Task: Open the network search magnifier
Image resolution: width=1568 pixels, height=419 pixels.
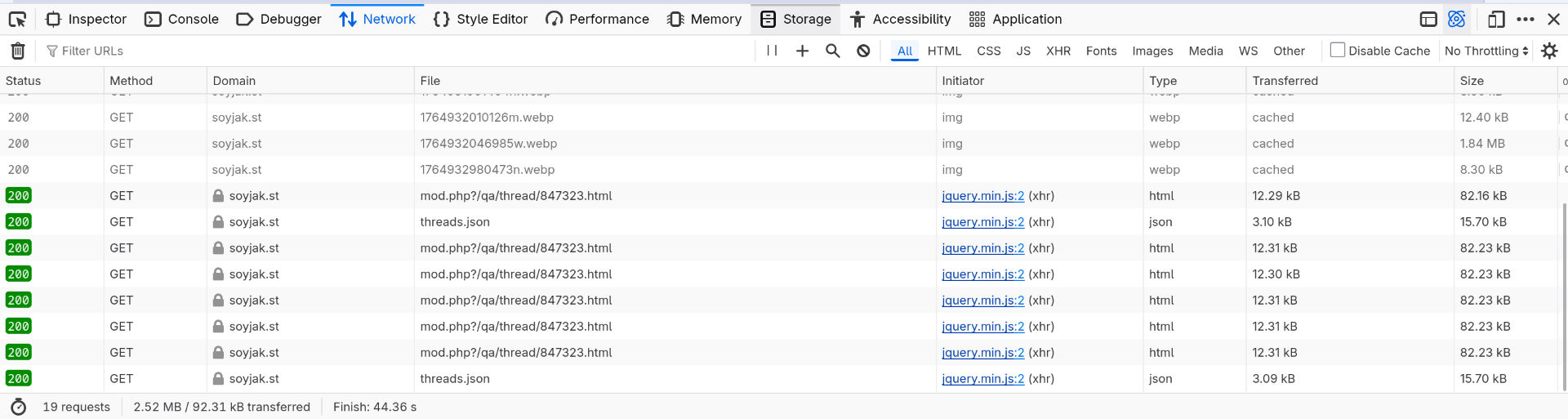Action: [x=832, y=51]
